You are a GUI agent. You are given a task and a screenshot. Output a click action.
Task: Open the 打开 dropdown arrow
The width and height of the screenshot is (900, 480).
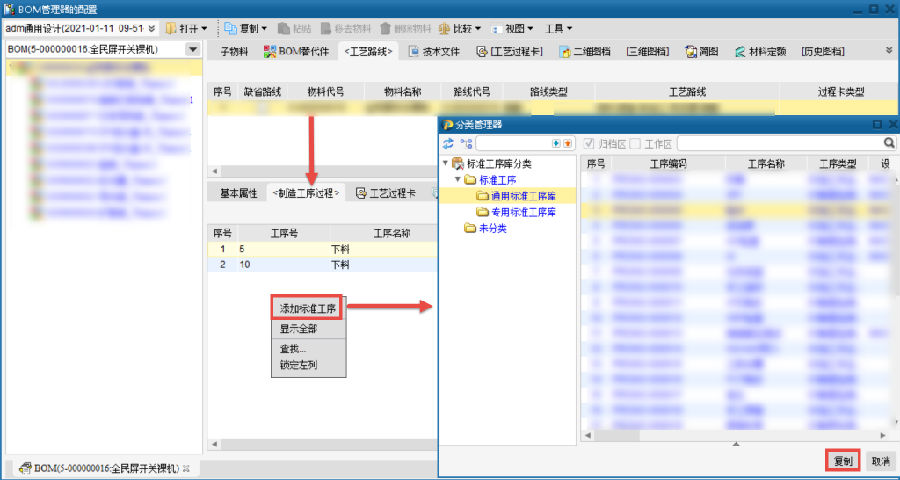(x=204, y=28)
